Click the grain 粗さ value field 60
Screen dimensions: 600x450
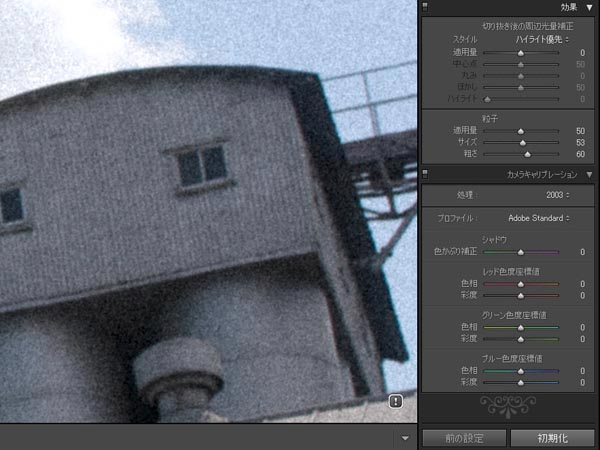tap(580, 154)
